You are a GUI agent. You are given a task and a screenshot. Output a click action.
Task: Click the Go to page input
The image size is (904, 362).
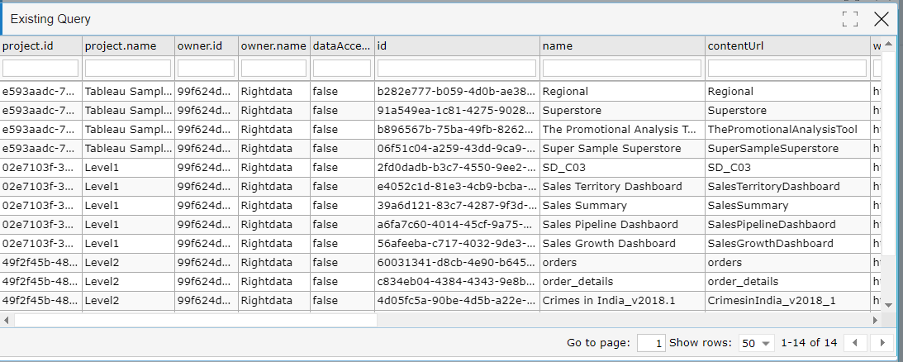coord(651,343)
